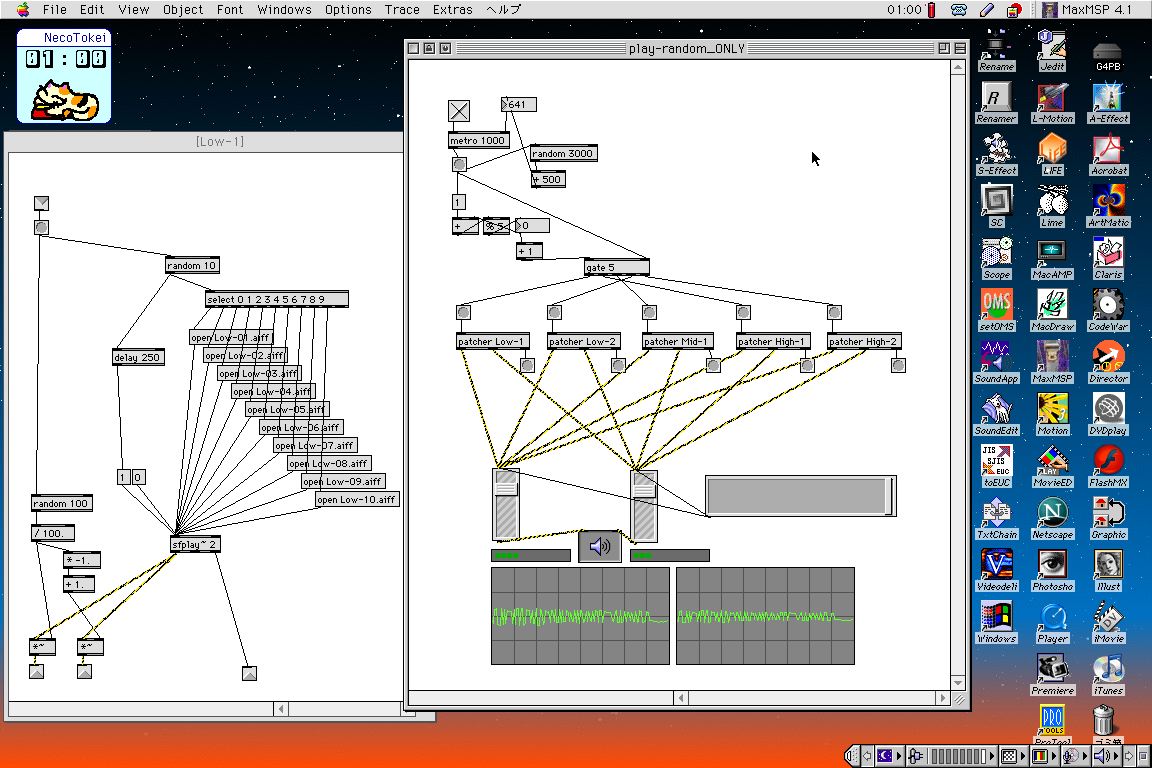Open the CodeWar desktop icon
1152x768 pixels.
click(1108, 311)
